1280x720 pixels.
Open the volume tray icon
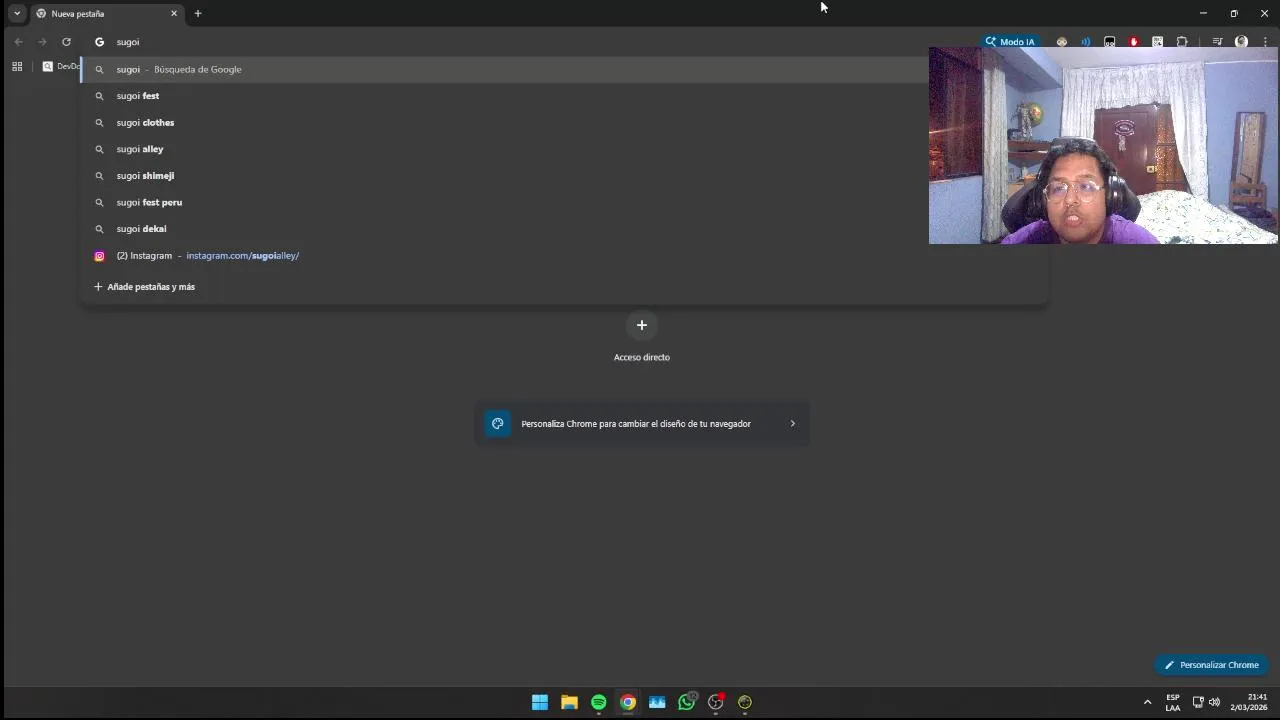1214,702
